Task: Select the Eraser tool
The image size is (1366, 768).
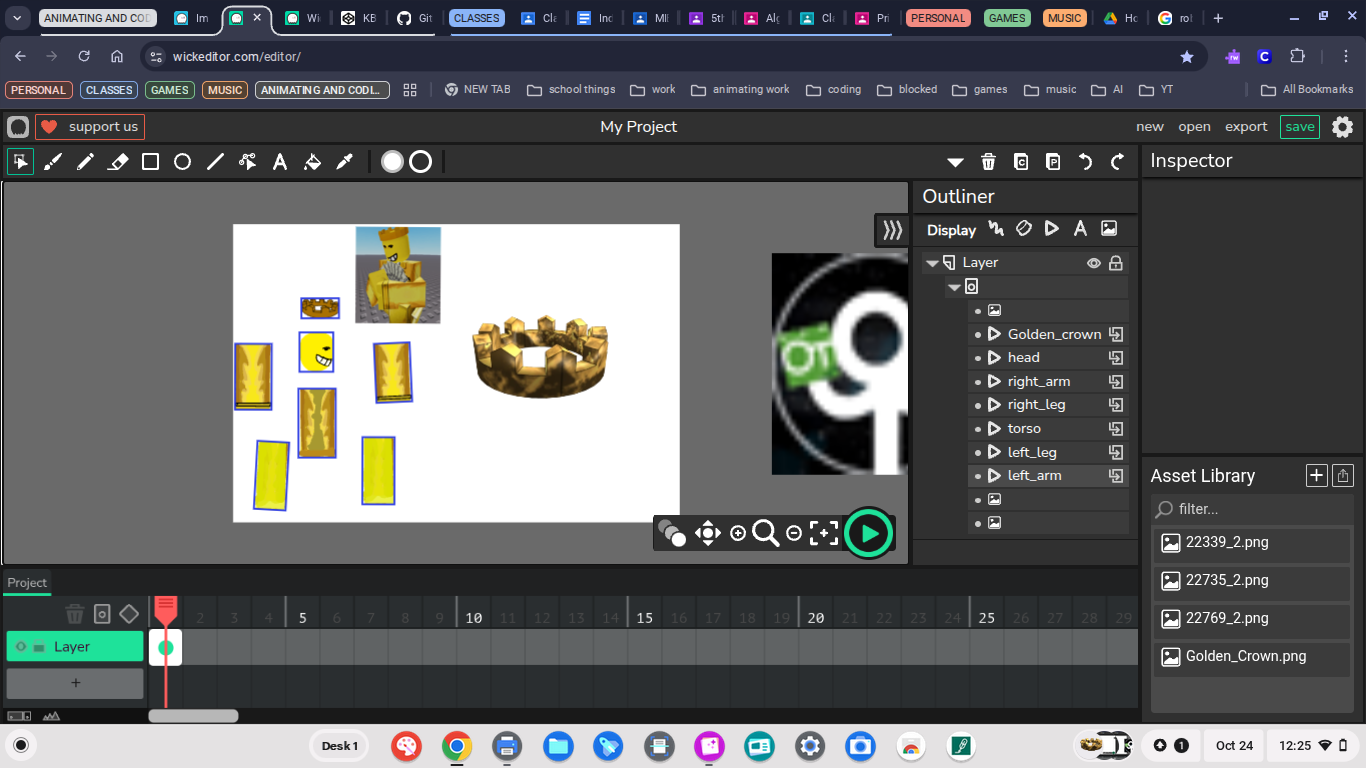Action: tap(118, 162)
